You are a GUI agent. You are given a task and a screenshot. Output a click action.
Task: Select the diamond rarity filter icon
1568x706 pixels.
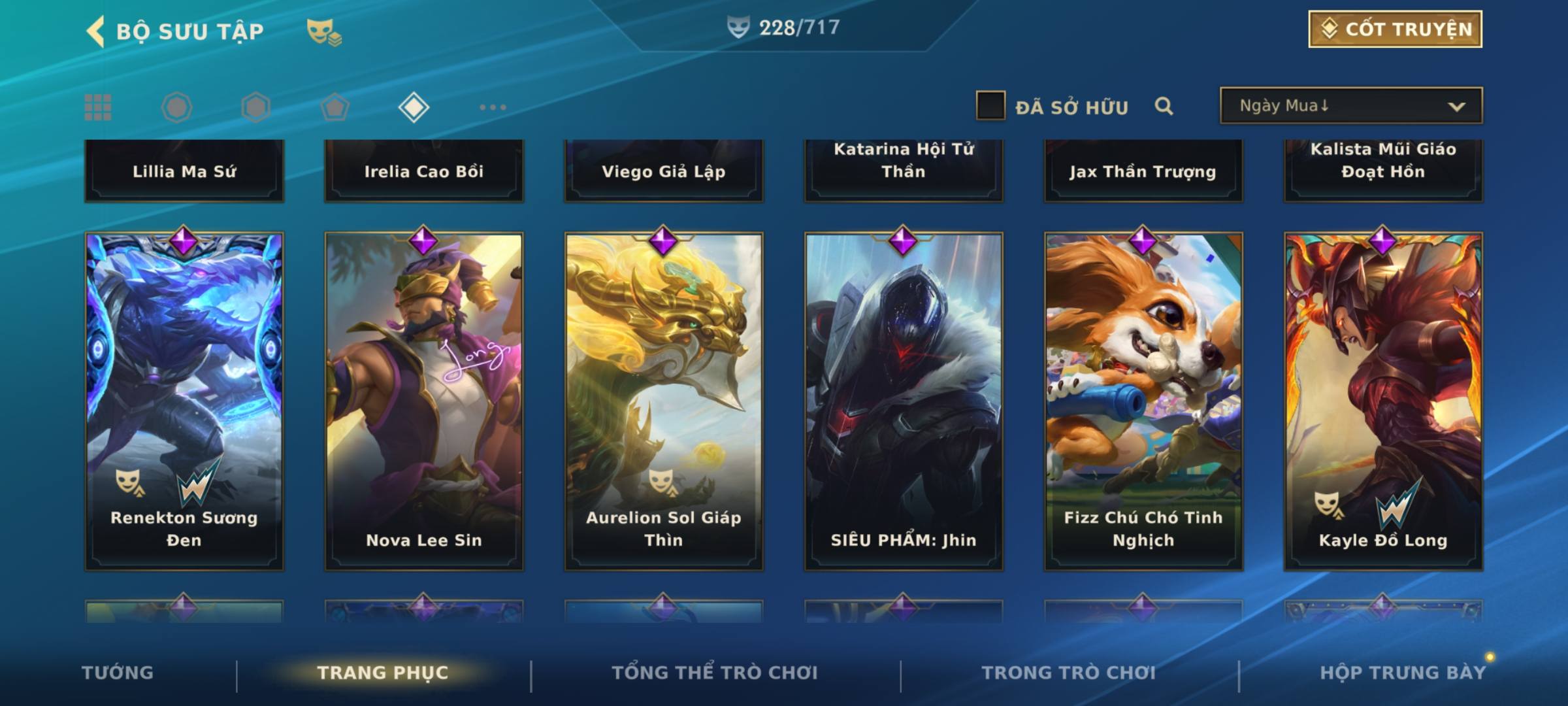point(414,107)
